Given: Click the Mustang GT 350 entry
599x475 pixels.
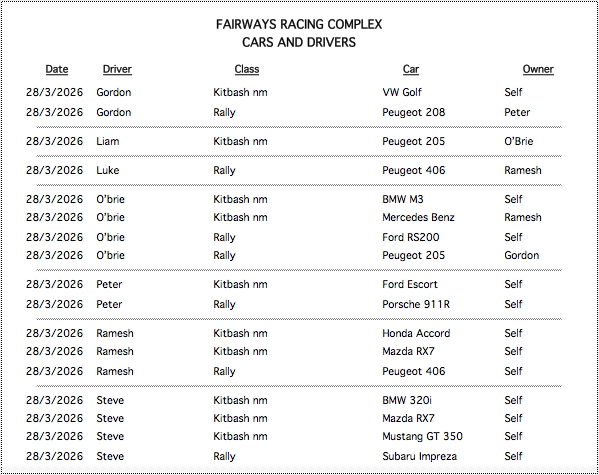Looking at the screenshot, I should pyautogui.click(x=423, y=436).
